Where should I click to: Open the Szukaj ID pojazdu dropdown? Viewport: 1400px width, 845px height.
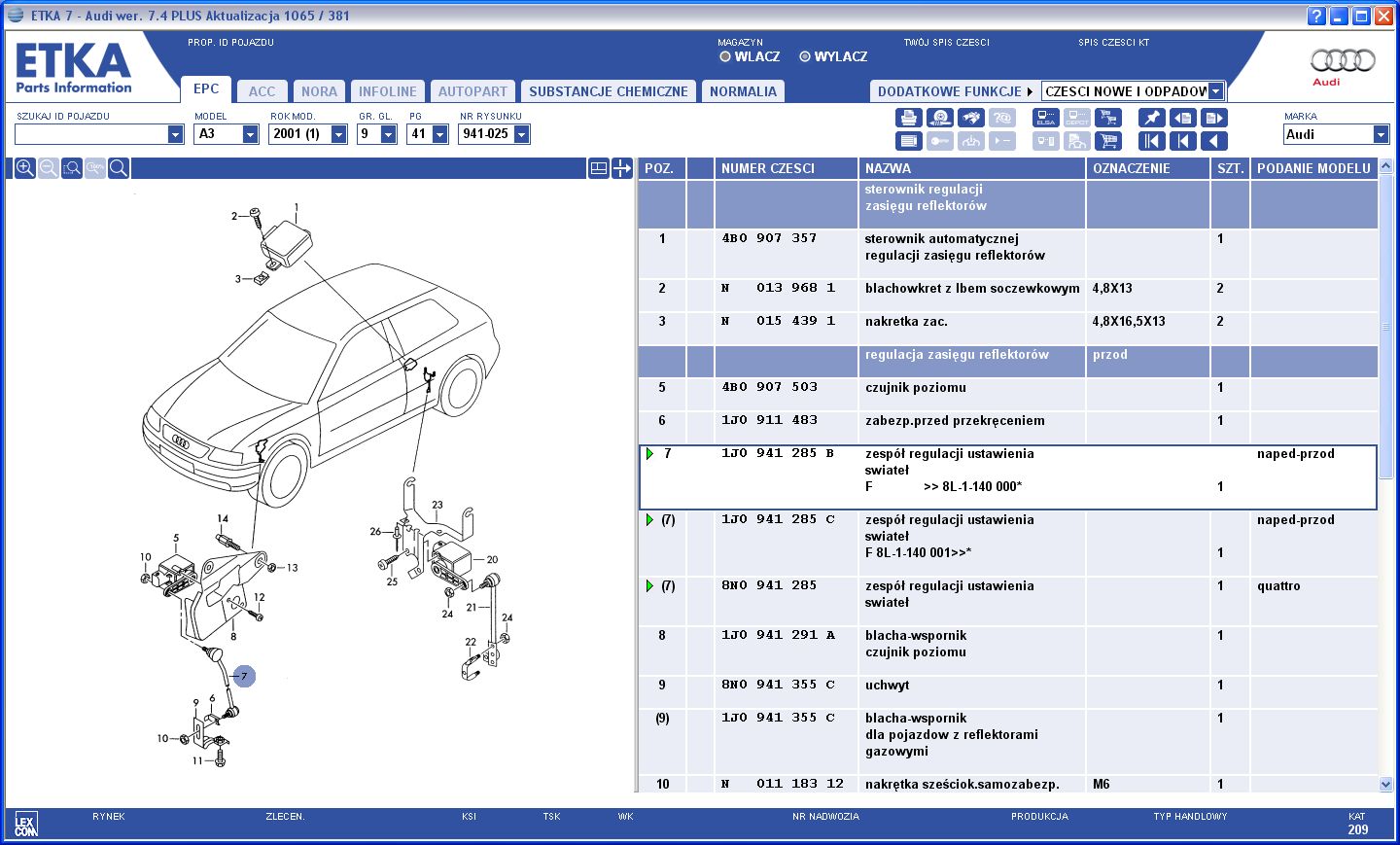pyautogui.click(x=175, y=134)
